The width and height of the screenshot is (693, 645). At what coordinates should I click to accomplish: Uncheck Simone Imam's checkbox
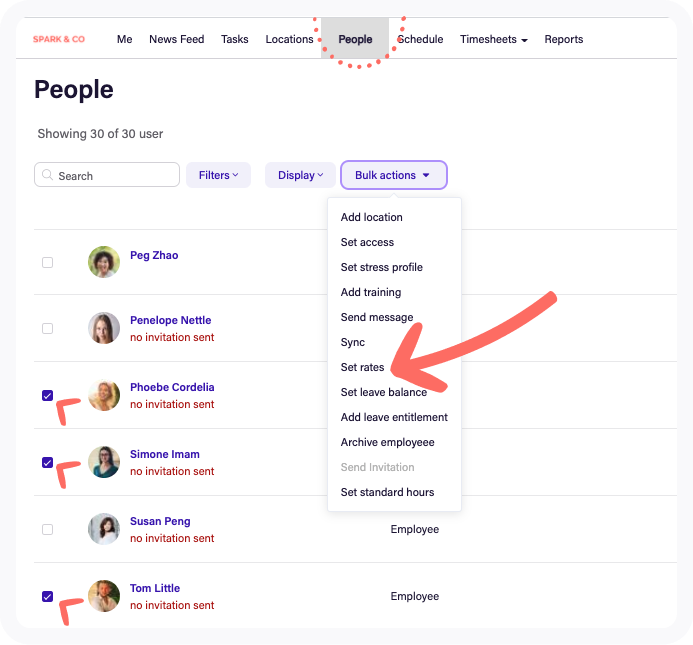(47, 462)
